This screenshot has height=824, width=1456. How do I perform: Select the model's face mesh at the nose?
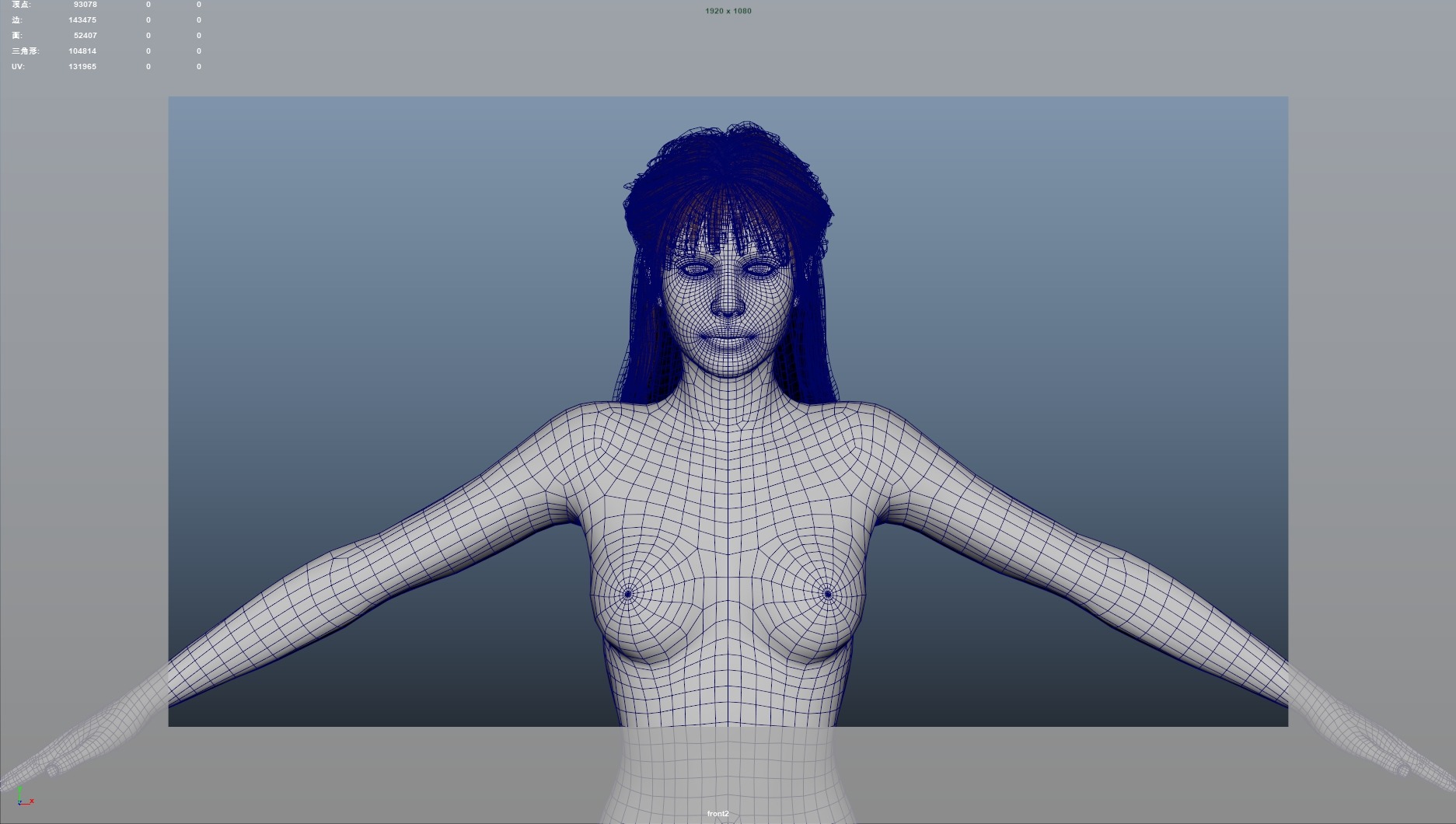point(728,299)
